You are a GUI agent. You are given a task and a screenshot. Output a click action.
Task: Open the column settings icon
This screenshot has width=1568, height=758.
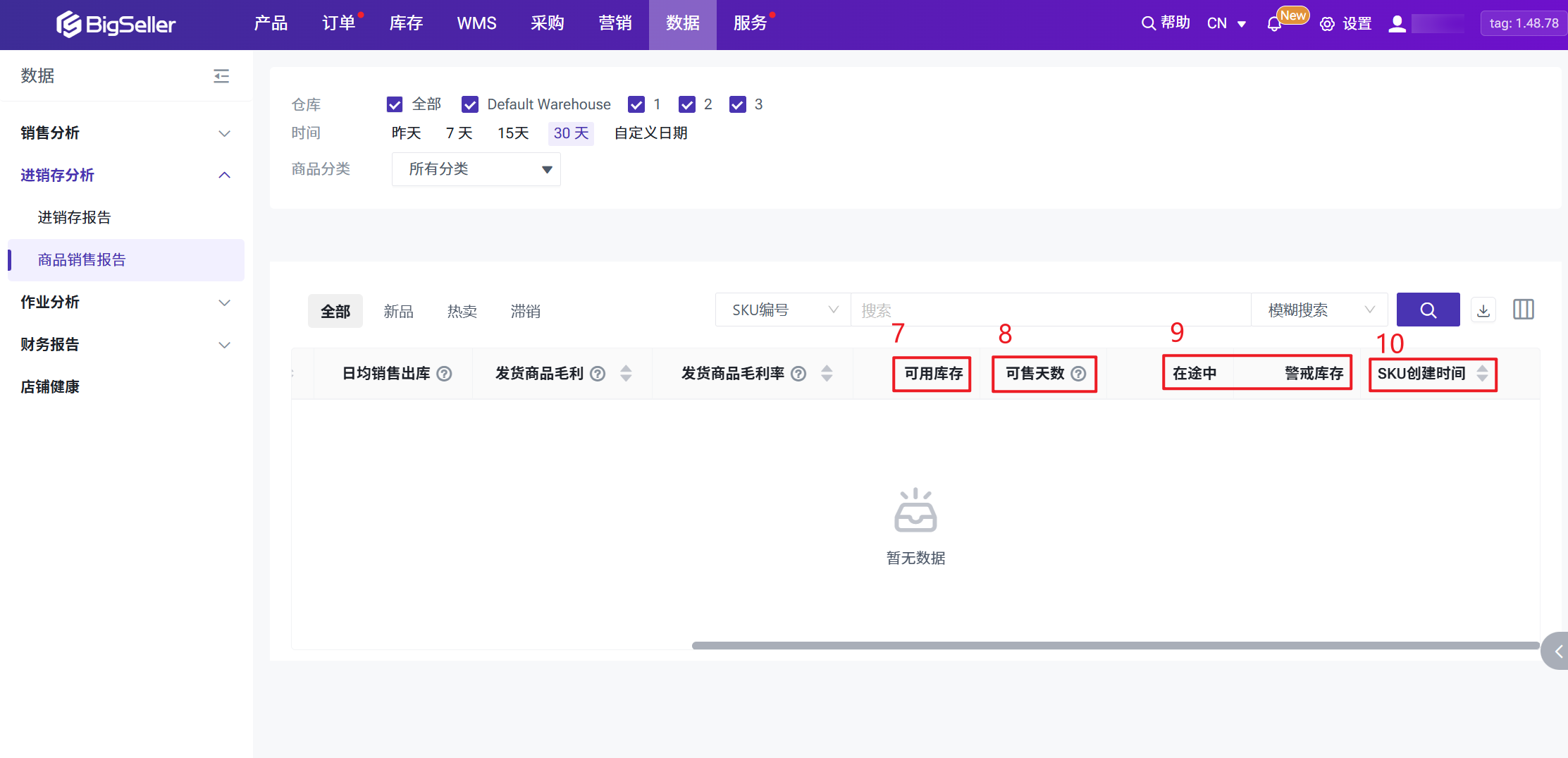click(1523, 310)
